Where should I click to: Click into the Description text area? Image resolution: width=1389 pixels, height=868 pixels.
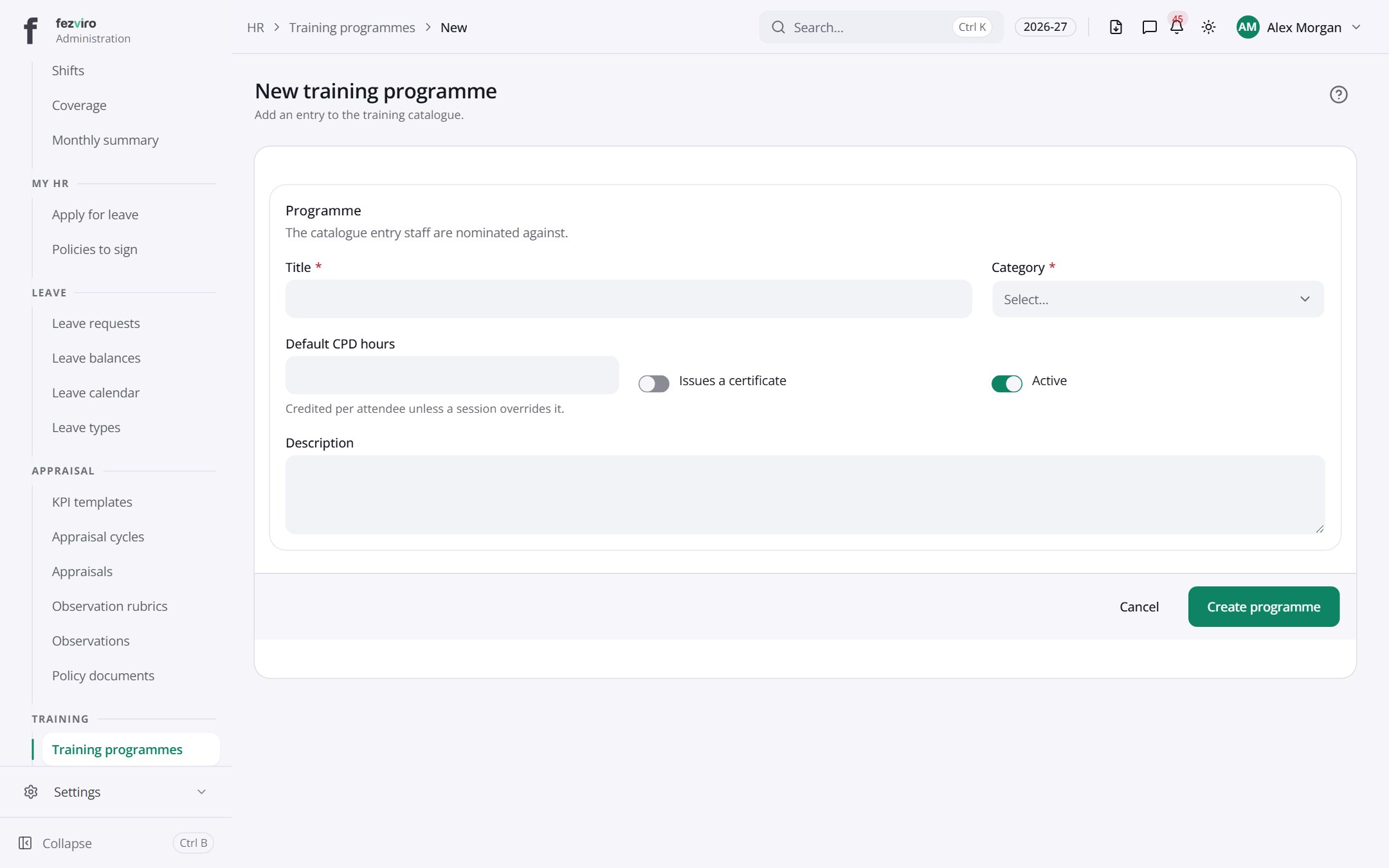[x=805, y=494]
